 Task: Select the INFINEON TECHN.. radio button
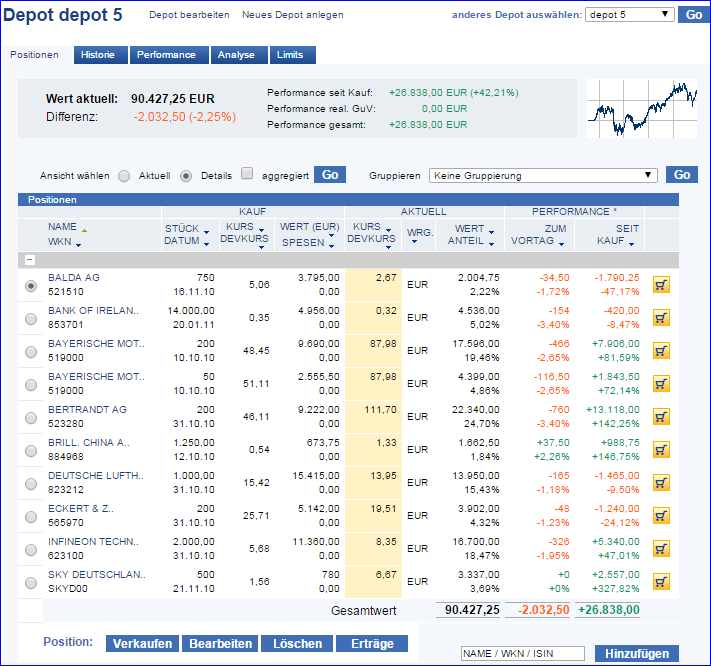[x=31, y=550]
